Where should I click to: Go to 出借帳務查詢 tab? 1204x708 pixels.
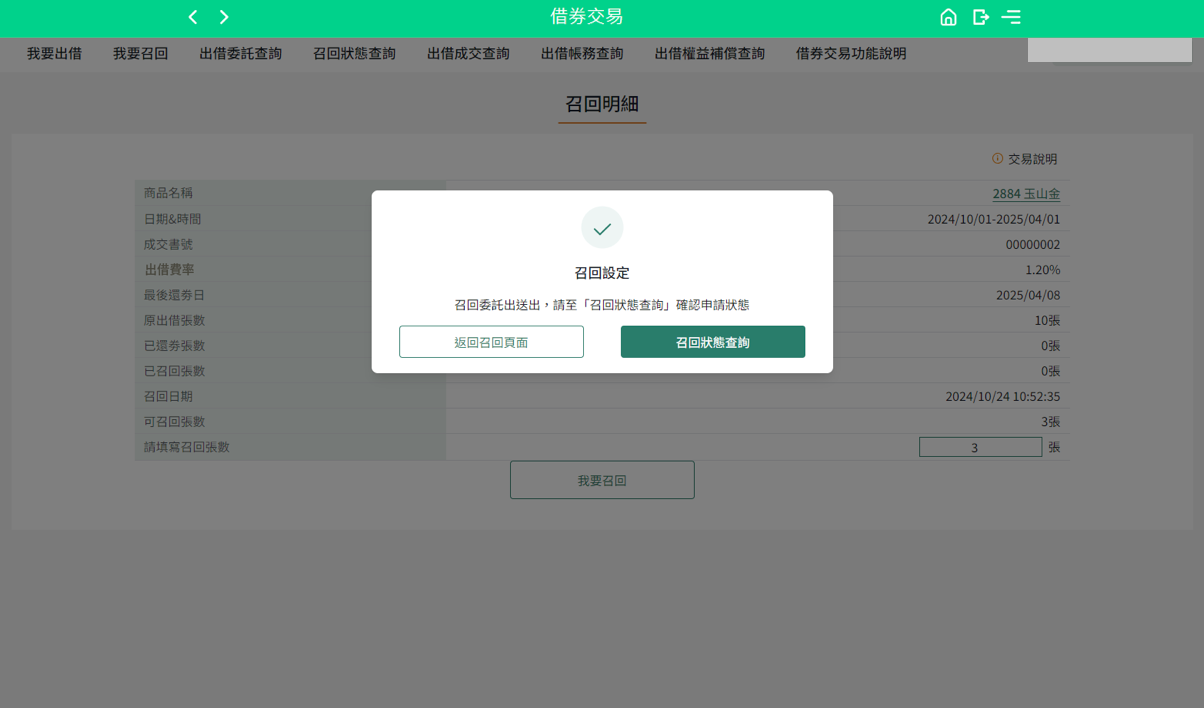click(582, 54)
